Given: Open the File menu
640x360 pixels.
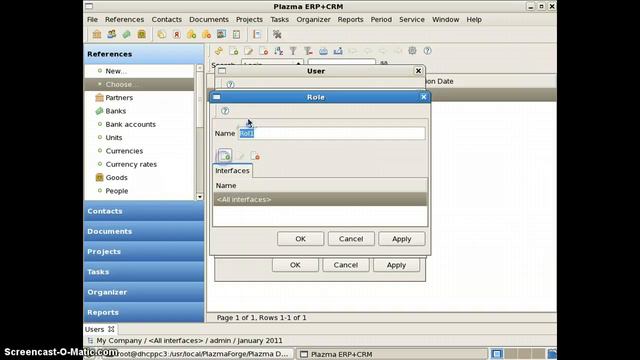Looking at the screenshot, I should click(92, 20).
